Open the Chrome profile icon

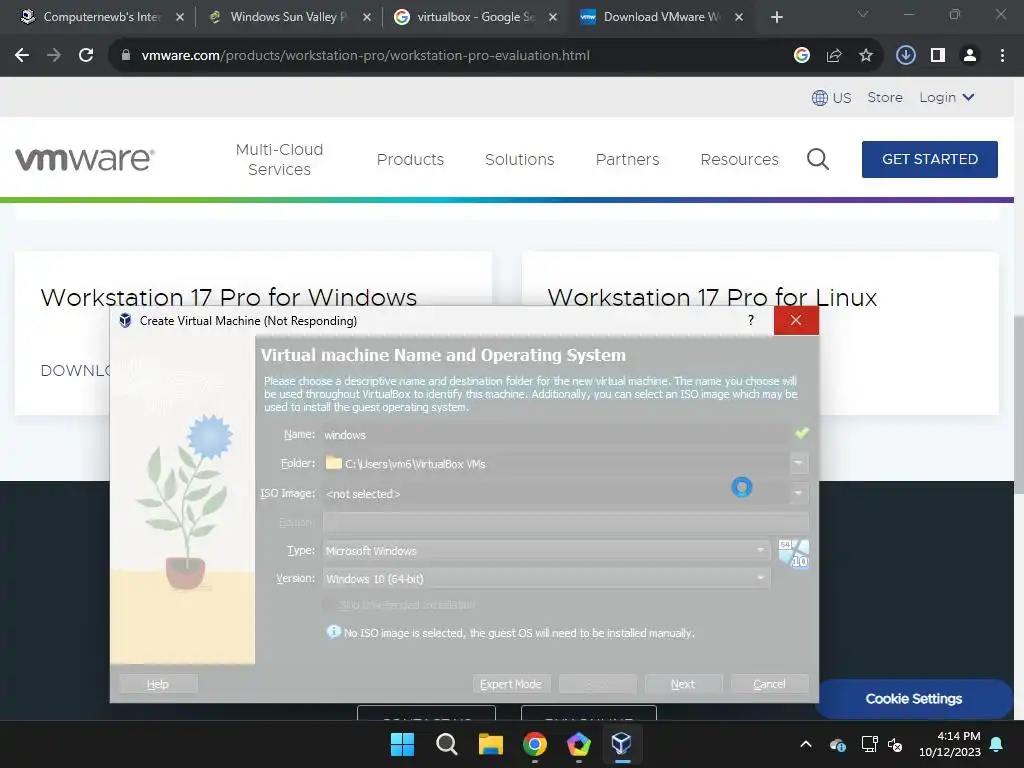click(x=970, y=56)
